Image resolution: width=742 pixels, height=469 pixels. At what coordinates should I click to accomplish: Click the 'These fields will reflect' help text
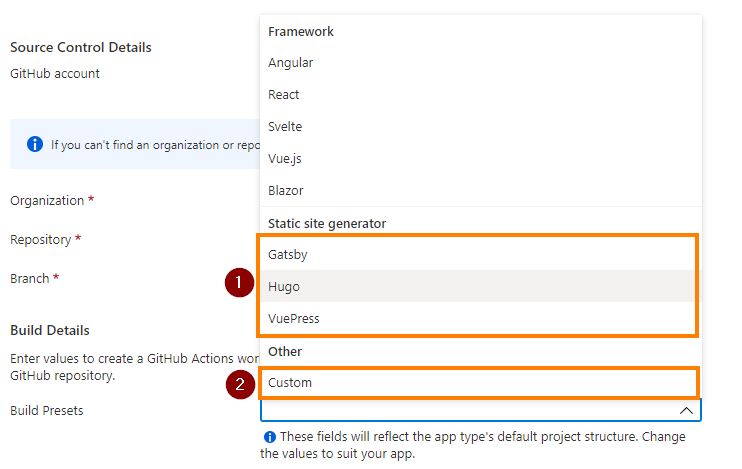click(473, 445)
